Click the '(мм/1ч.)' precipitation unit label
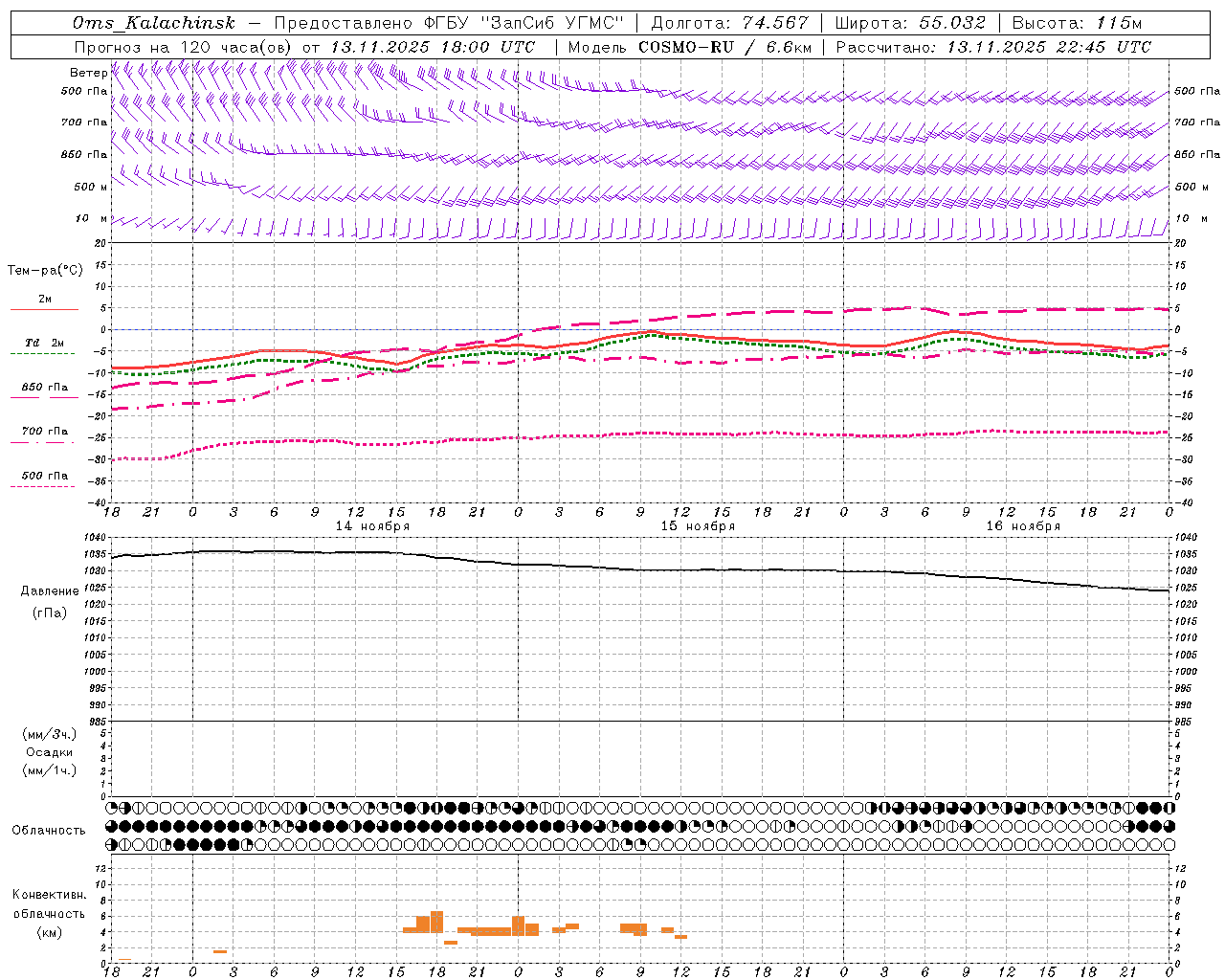The height and width of the screenshot is (980, 1225). (49, 770)
